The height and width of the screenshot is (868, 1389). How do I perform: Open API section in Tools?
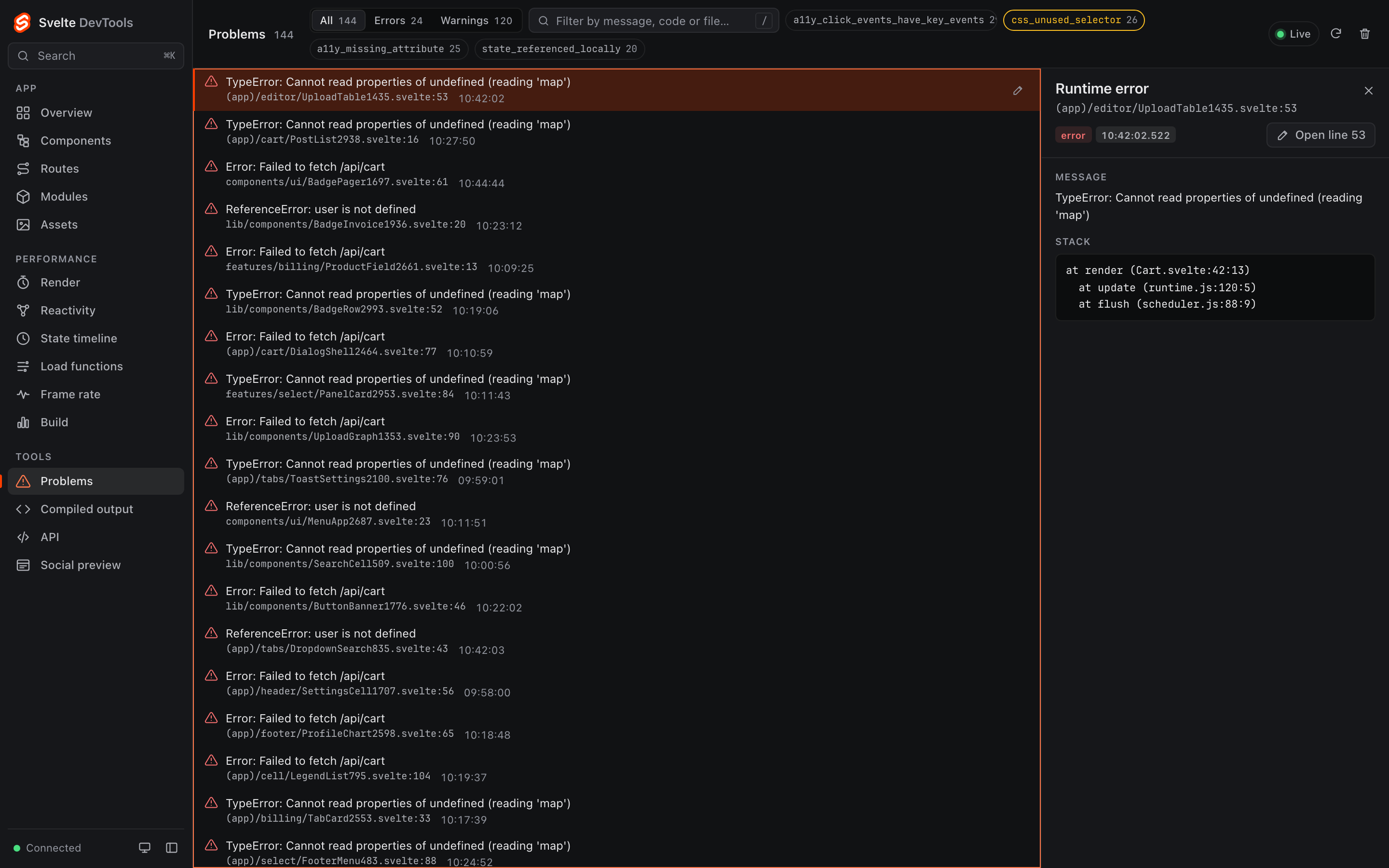[x=96, y=537]
